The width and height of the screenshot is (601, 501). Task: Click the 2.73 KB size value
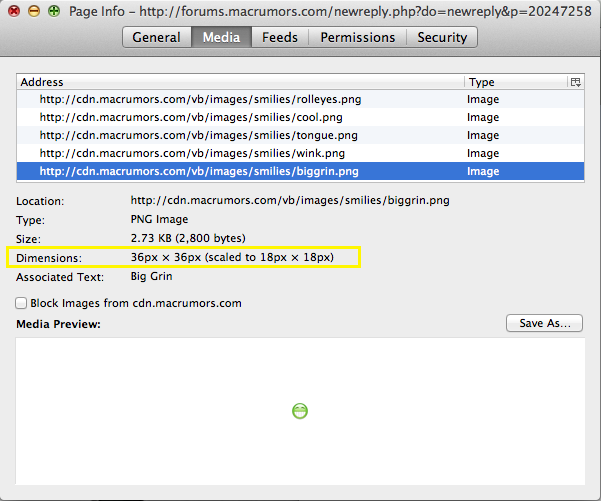point(188,238)
